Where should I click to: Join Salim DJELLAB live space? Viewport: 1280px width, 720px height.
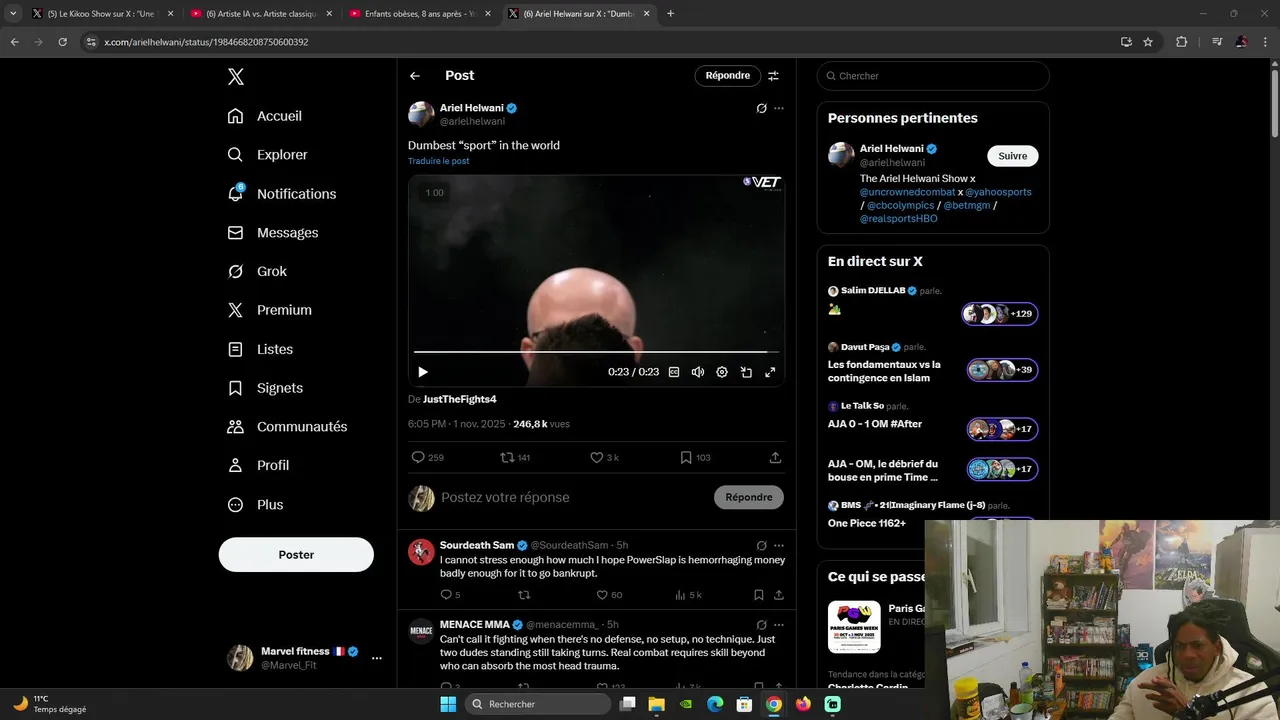(x=1000, y=314)
